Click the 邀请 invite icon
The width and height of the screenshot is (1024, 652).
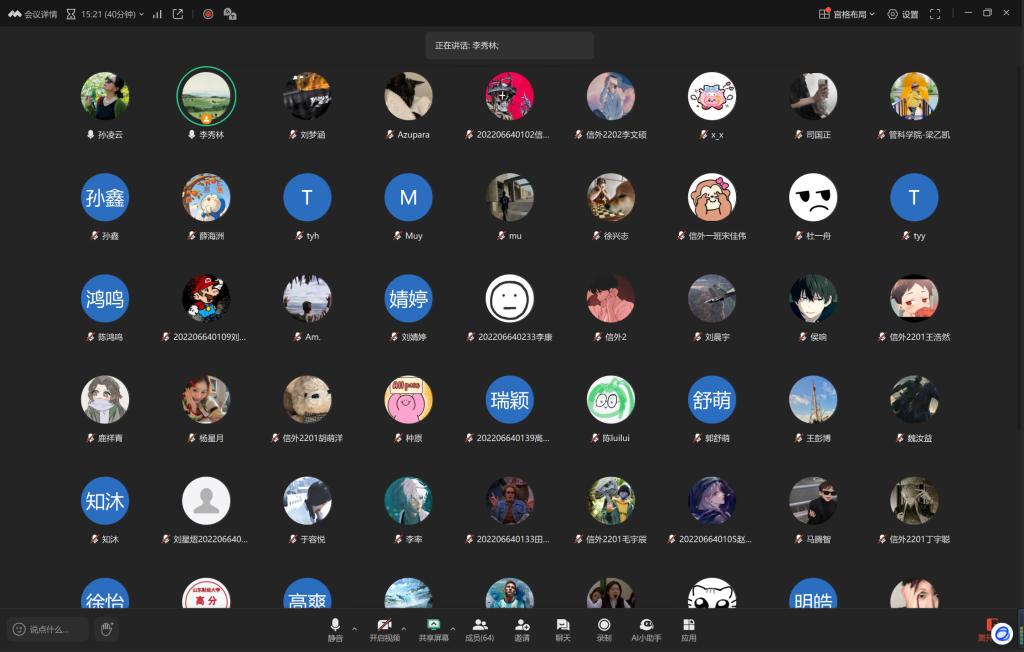click(522, 629)
